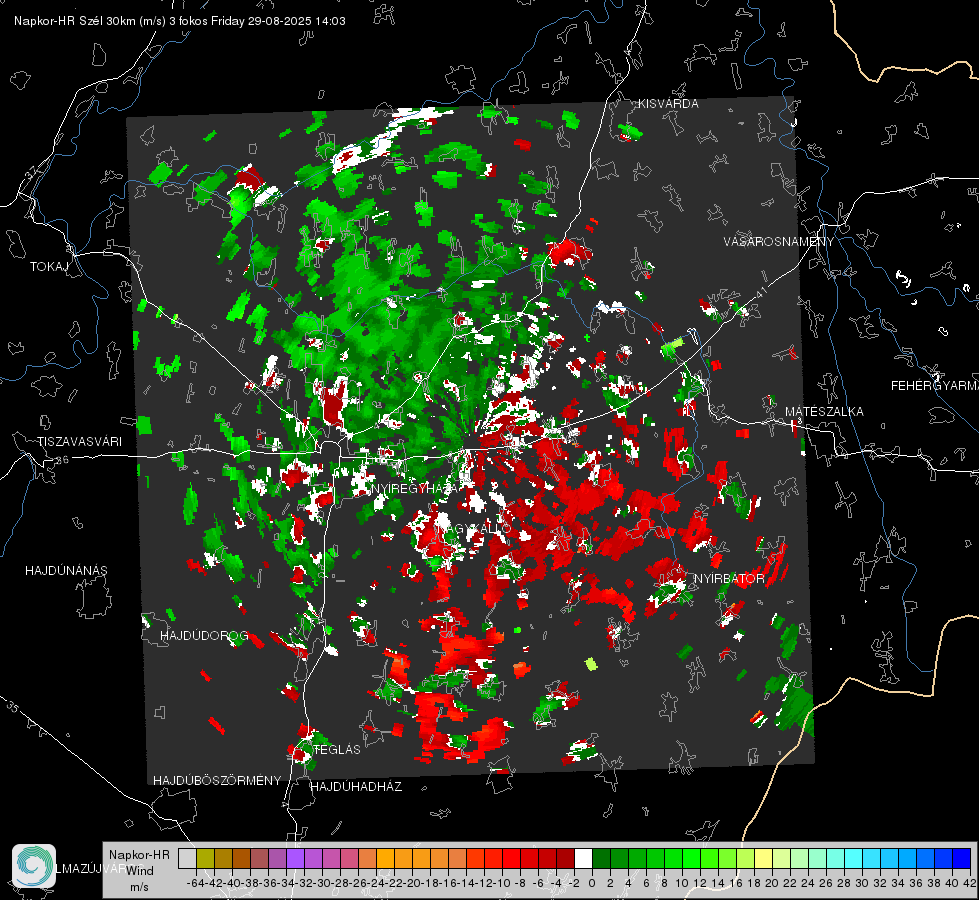
Task: Select the olive swatch between -64 and -42
Action: tap(205, 859)
